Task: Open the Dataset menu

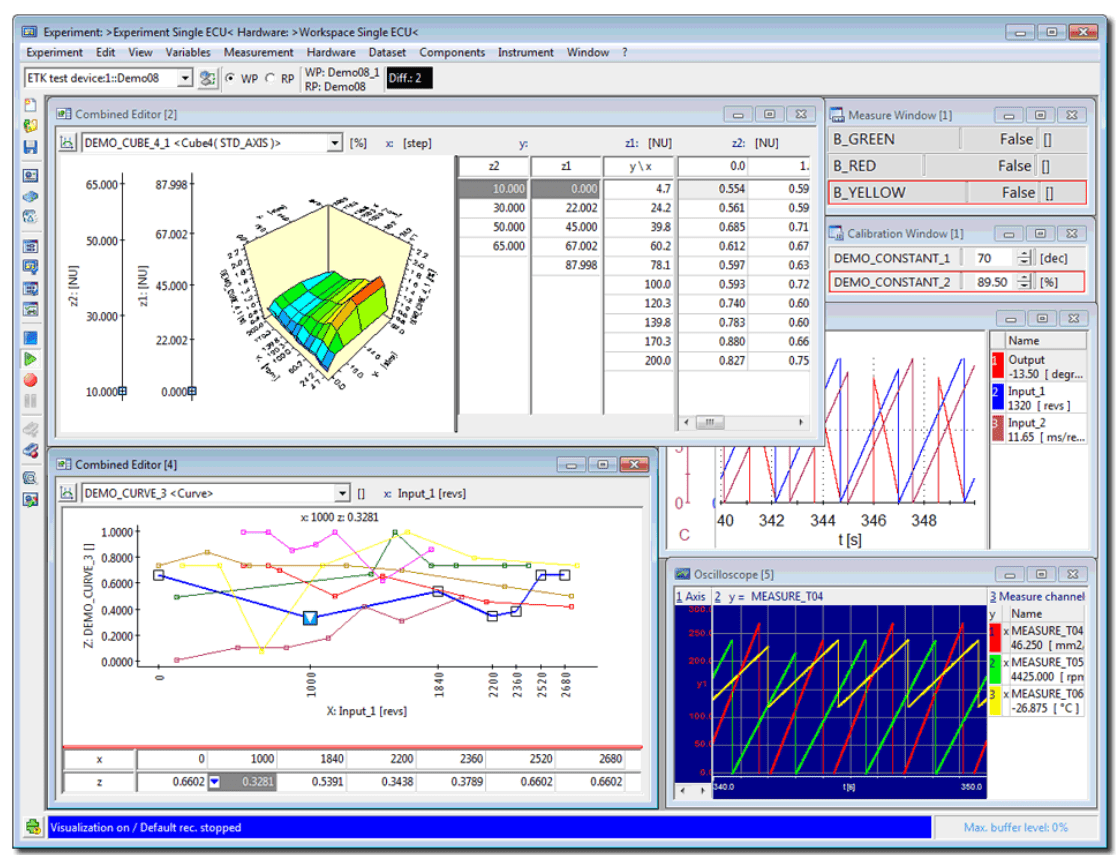Action: tap(387, 52)
